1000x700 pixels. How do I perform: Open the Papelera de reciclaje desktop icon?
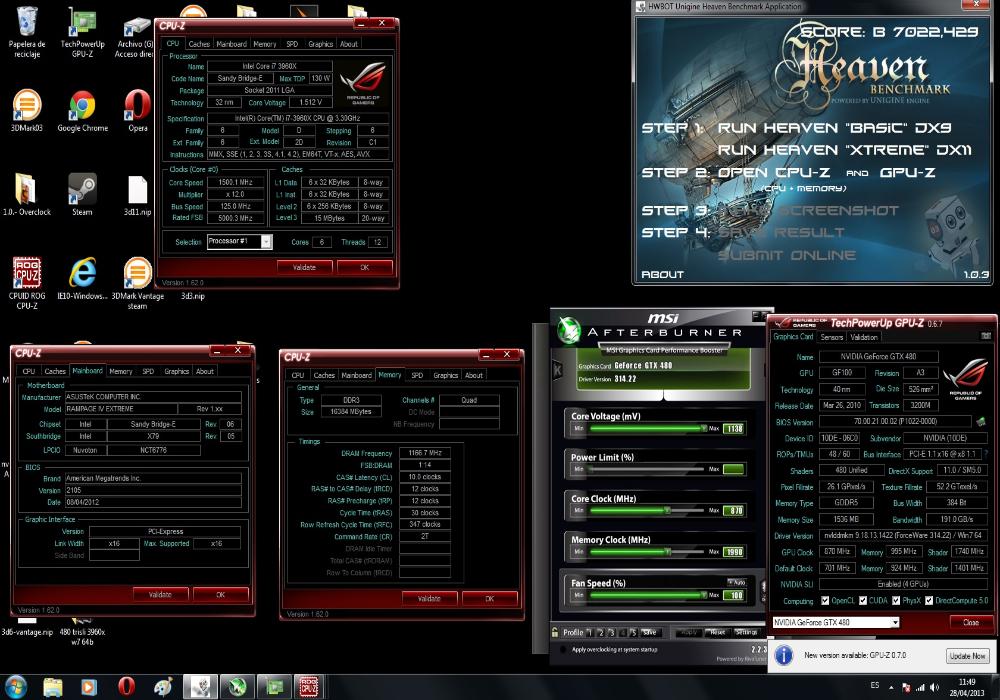[x=27, y=32]
